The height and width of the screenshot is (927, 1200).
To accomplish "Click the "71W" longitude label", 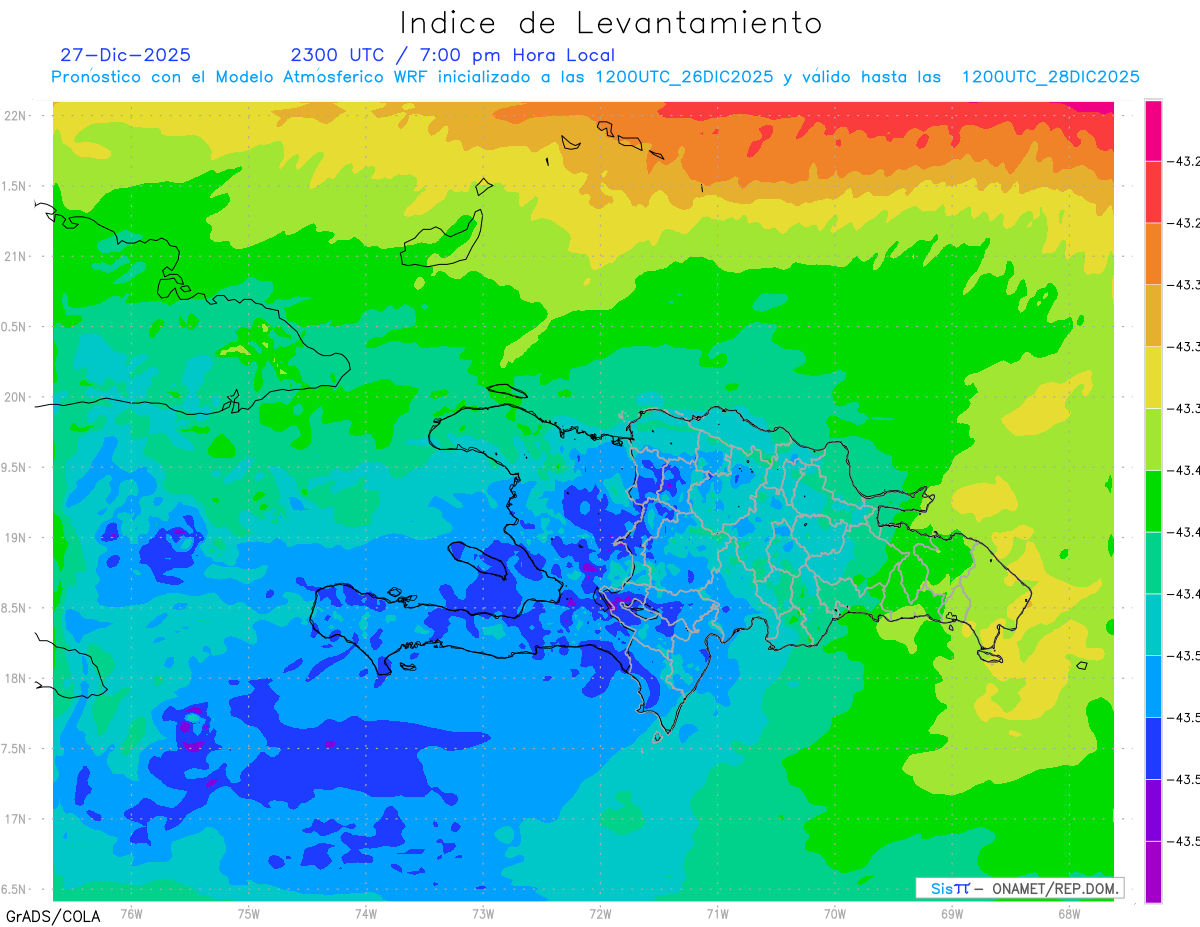I will (x=717, y=913).
